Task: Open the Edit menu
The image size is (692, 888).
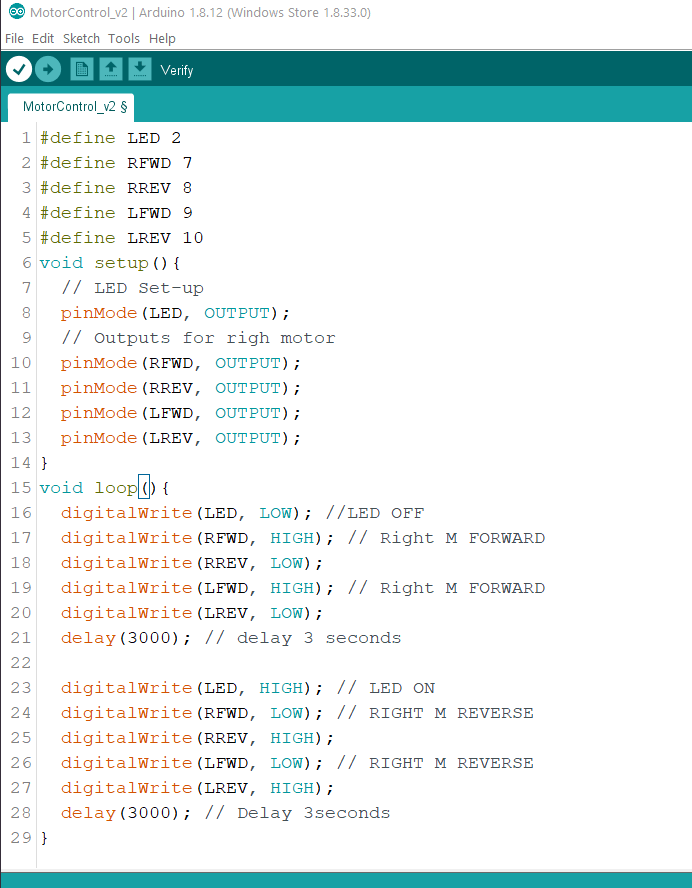Action: pyautogui.click(x=43, y=38)
